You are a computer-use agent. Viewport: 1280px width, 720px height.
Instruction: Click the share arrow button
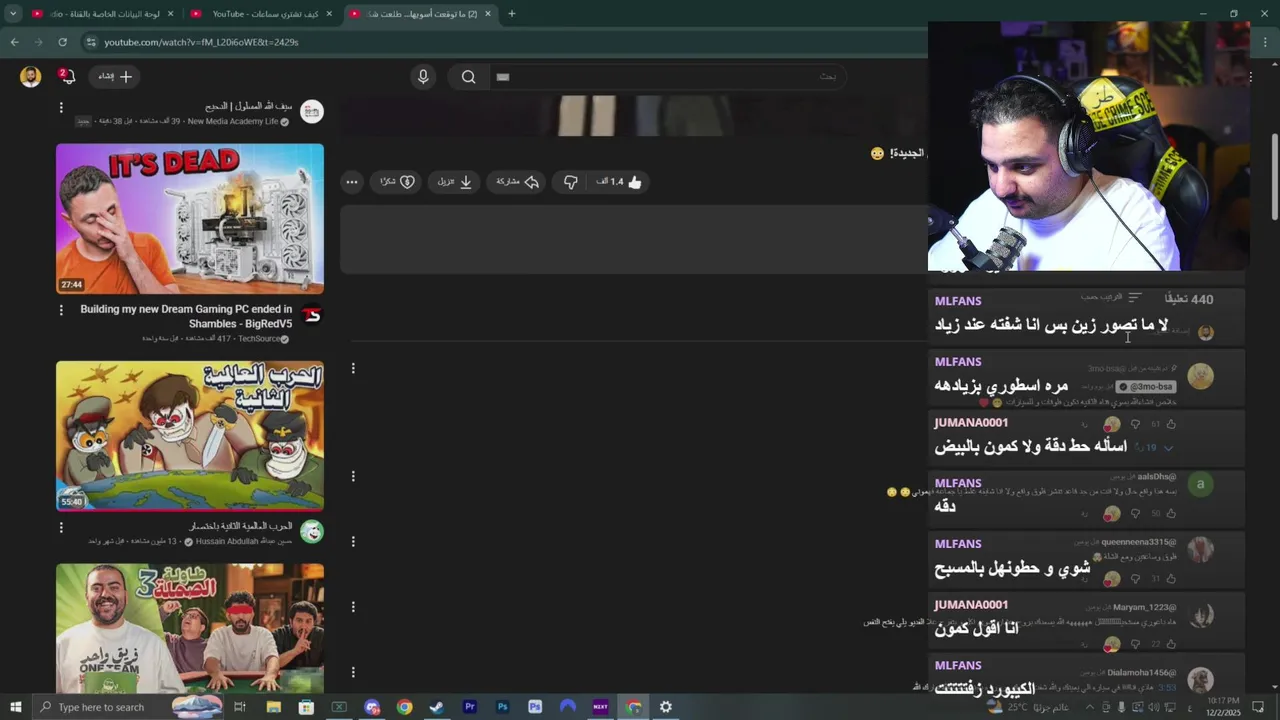point(518,182)
